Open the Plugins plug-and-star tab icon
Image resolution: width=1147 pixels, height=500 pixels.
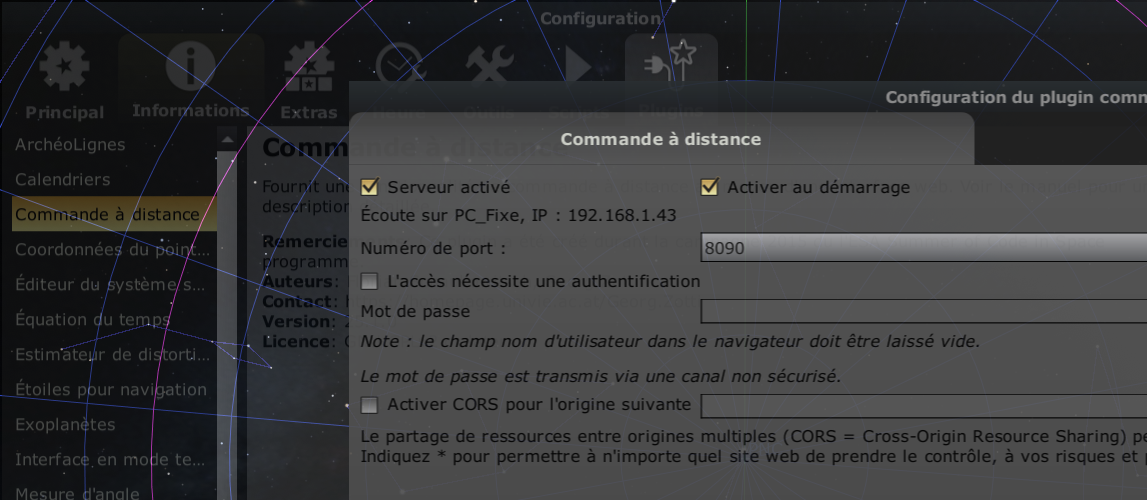click(672, 61)
